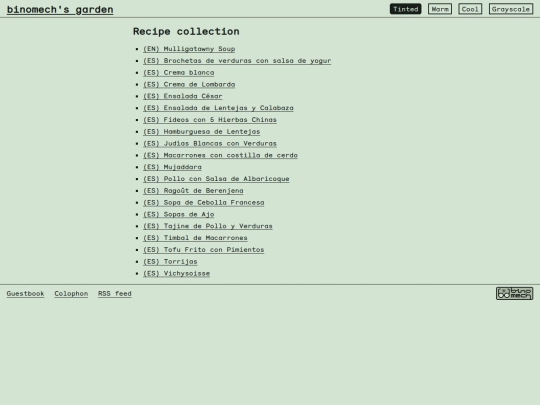The height and width of the screenshot is (405, 540).
Task: Switch to the Cool theme
Action: point(470,9)
